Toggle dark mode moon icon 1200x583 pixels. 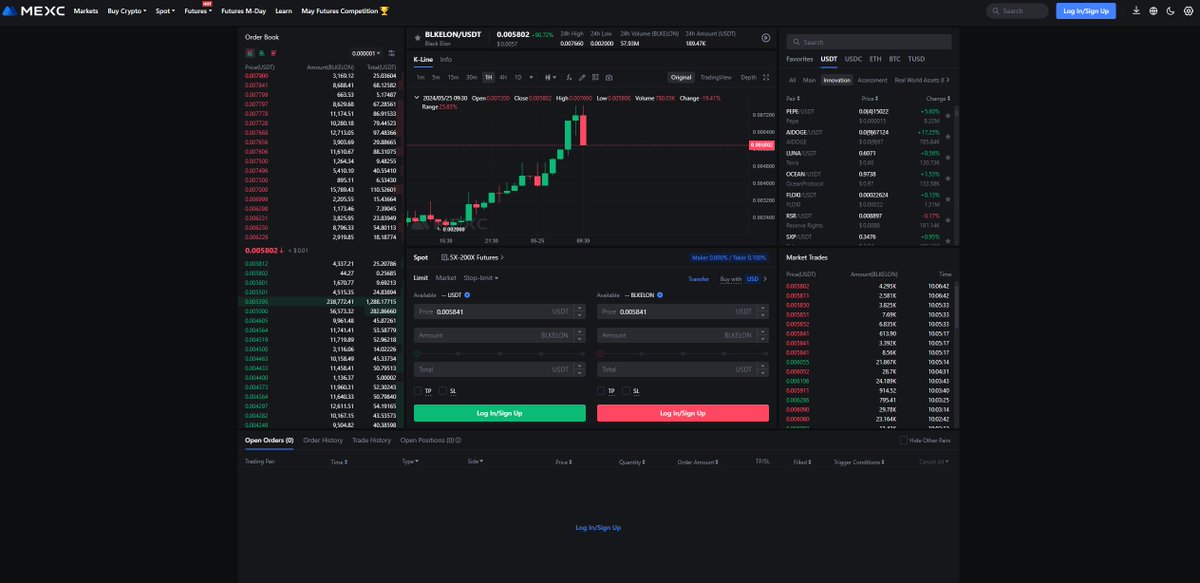point(1170,11)
